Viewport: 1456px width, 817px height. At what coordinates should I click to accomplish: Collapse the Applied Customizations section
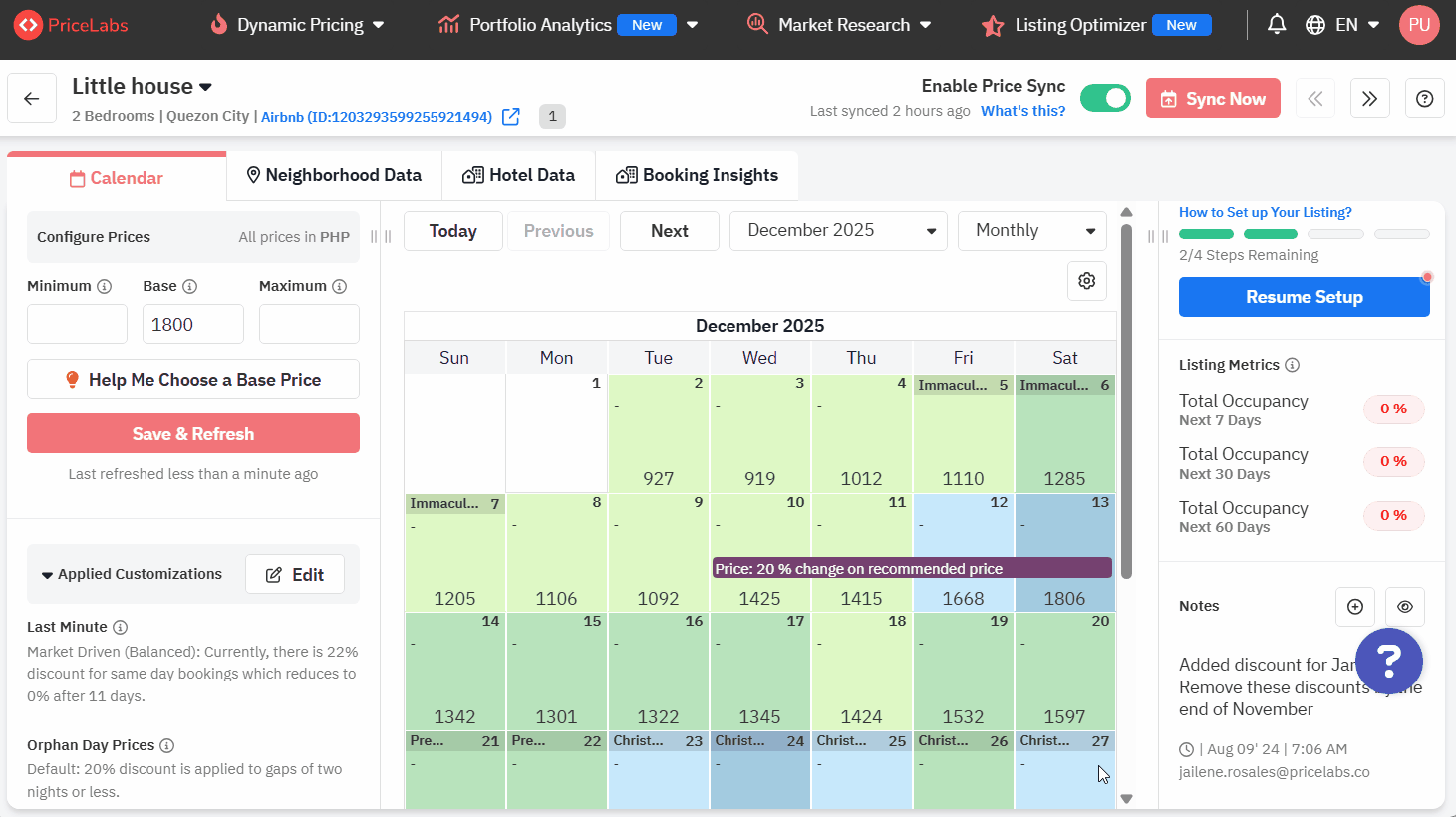coord(47,575)
